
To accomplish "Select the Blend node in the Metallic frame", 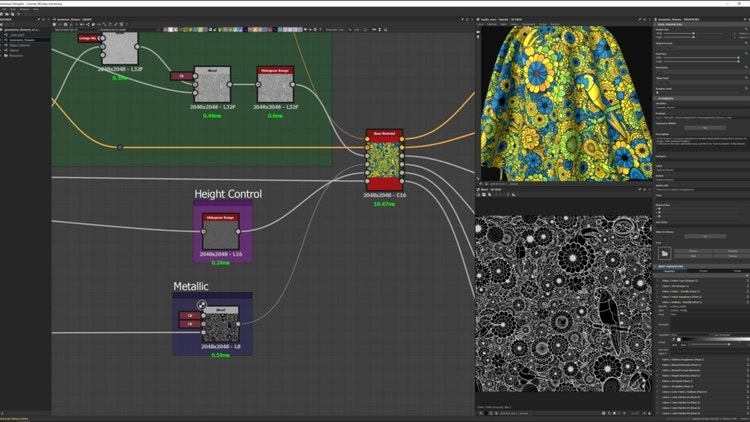I will click(221, 322).
